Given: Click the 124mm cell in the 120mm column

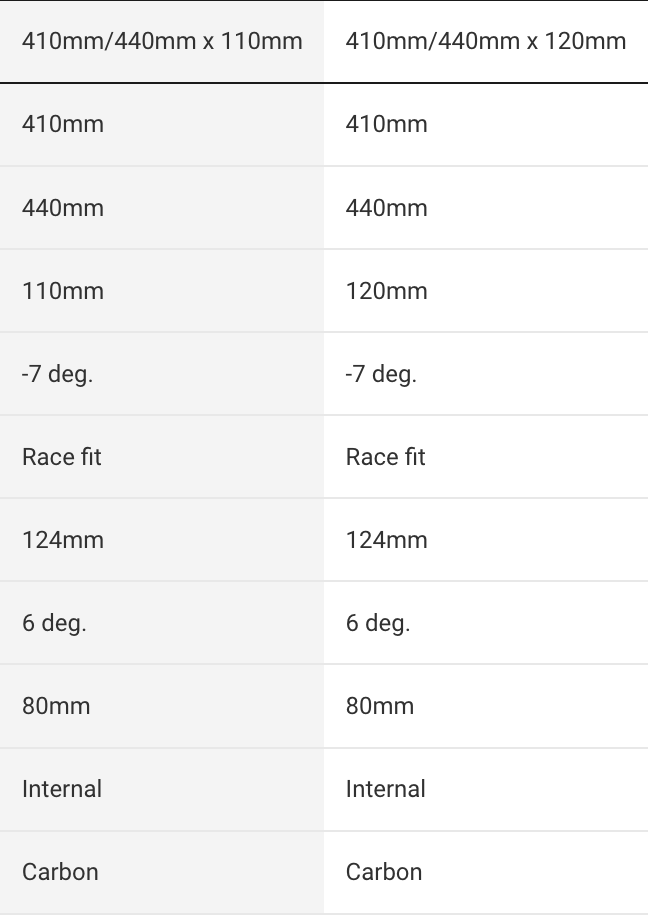Looking at the screenshot, I should [387, 540].
